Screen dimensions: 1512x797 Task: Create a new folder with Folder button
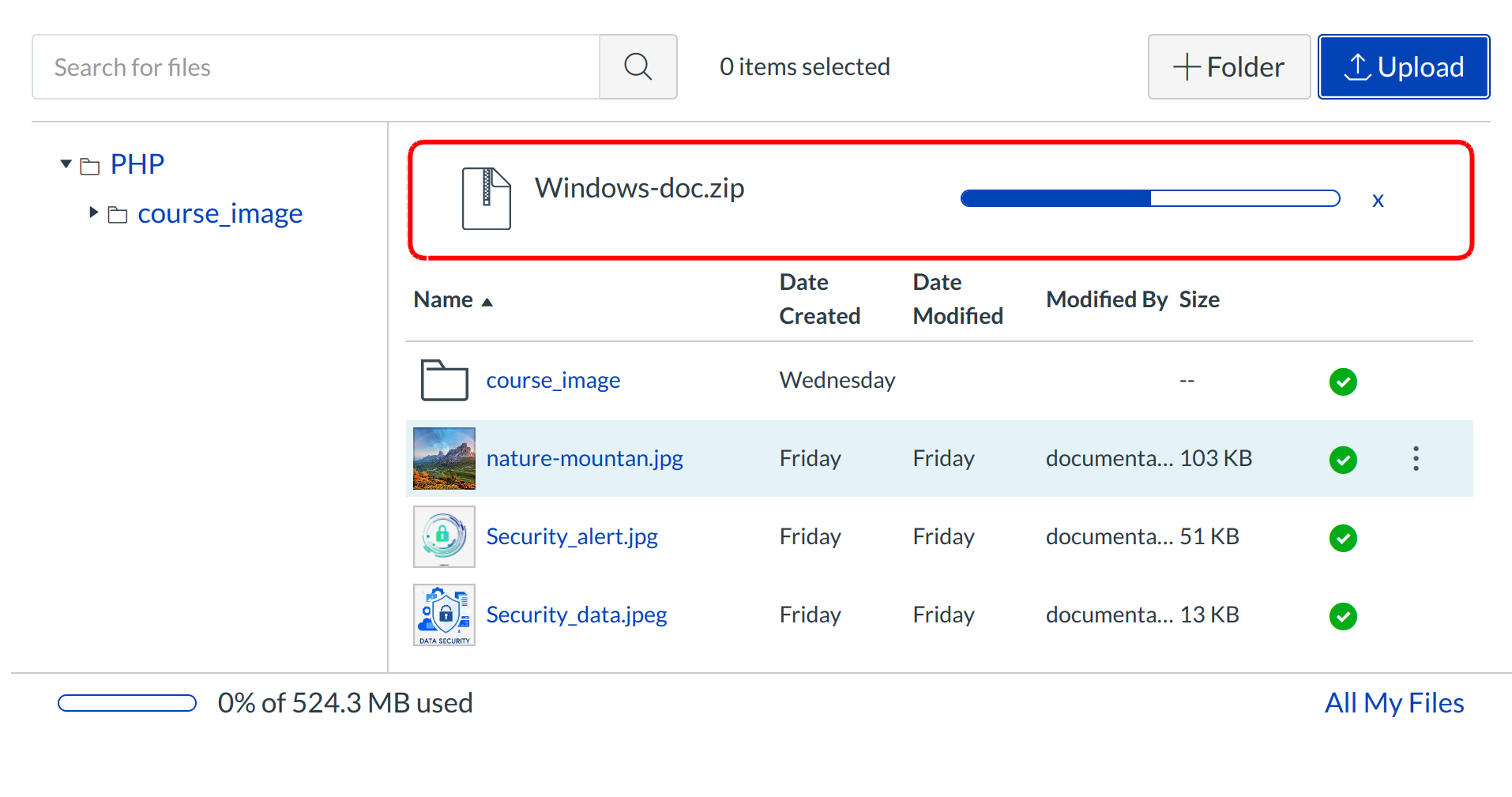coord(1228,67)
